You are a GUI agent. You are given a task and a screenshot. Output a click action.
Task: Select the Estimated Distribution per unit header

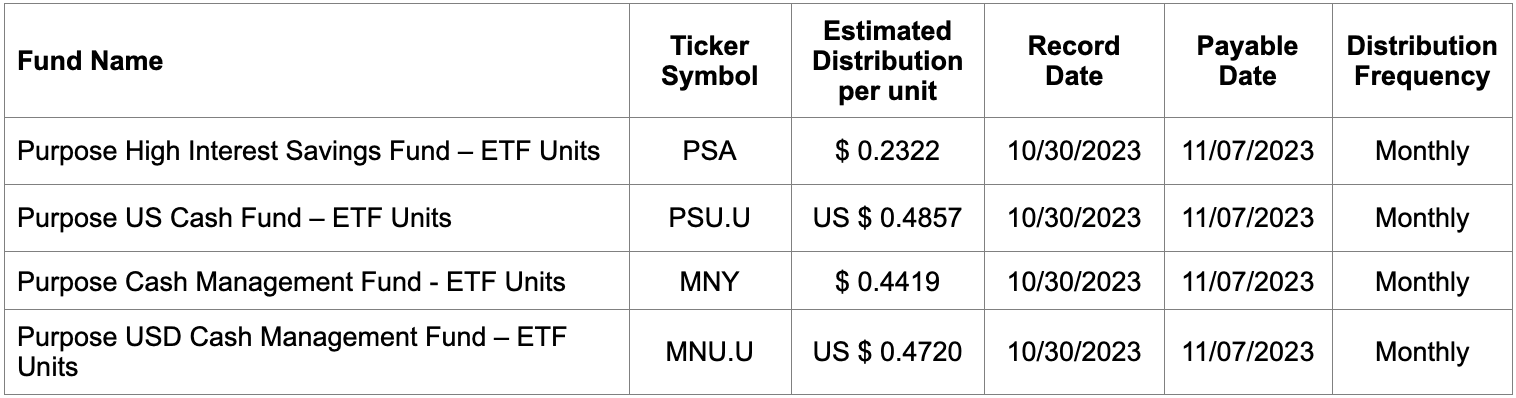pos(887,61)
